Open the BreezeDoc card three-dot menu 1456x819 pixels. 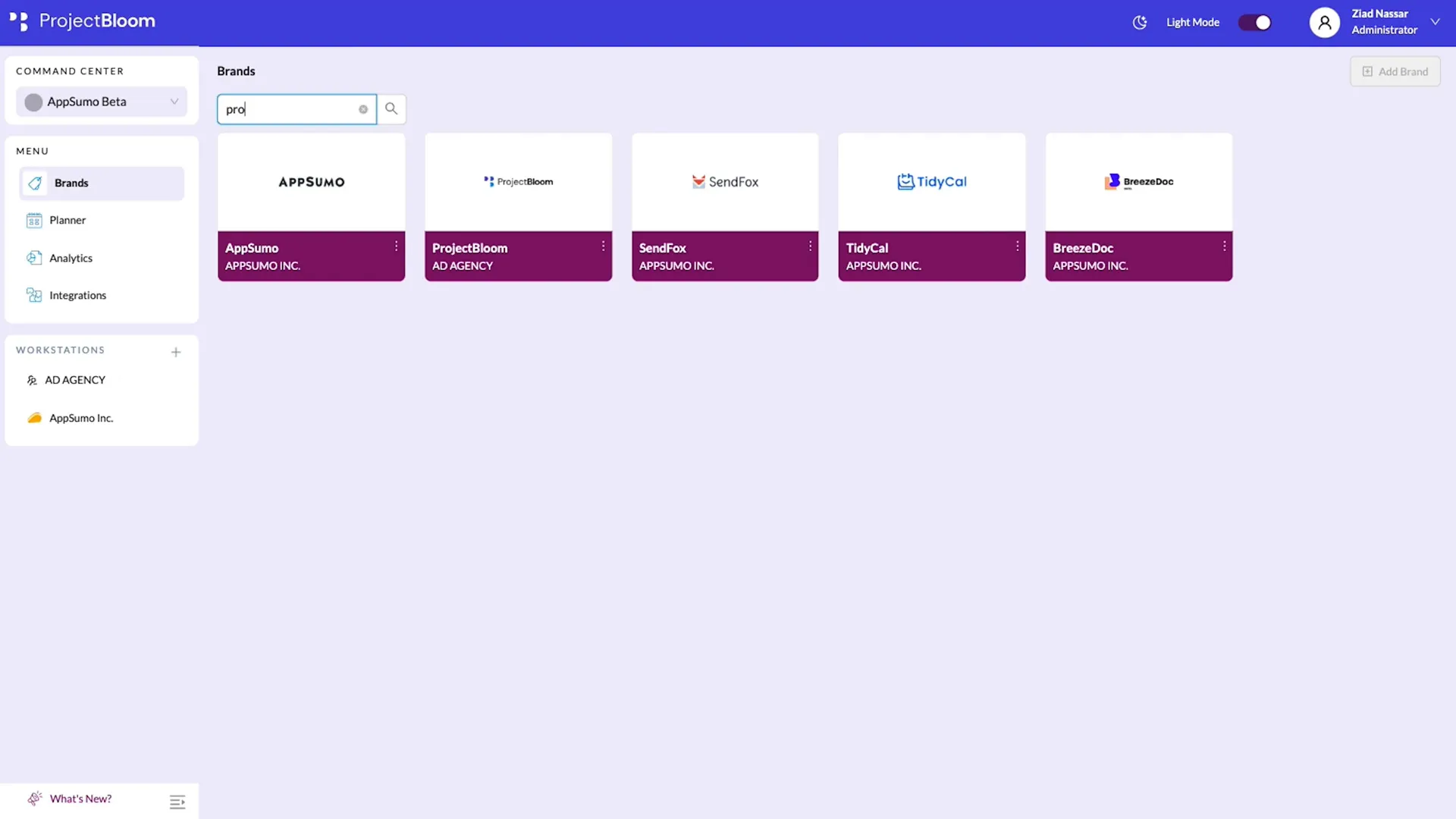1224,246
